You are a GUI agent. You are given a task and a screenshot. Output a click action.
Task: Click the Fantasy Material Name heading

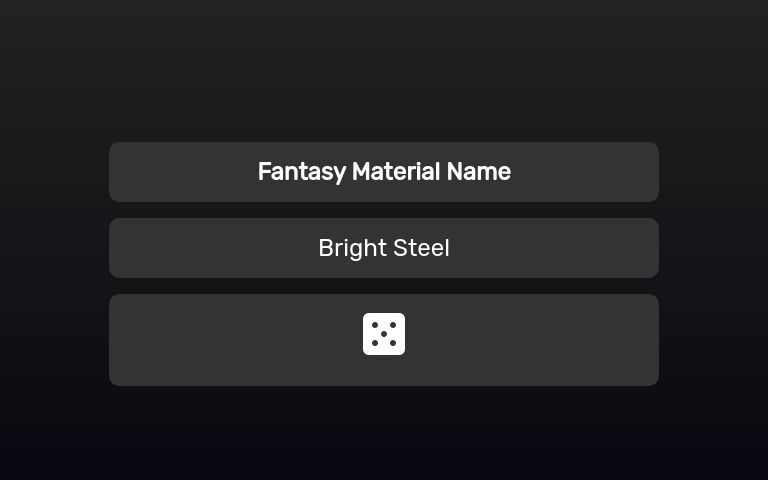[x=384, y=172]
